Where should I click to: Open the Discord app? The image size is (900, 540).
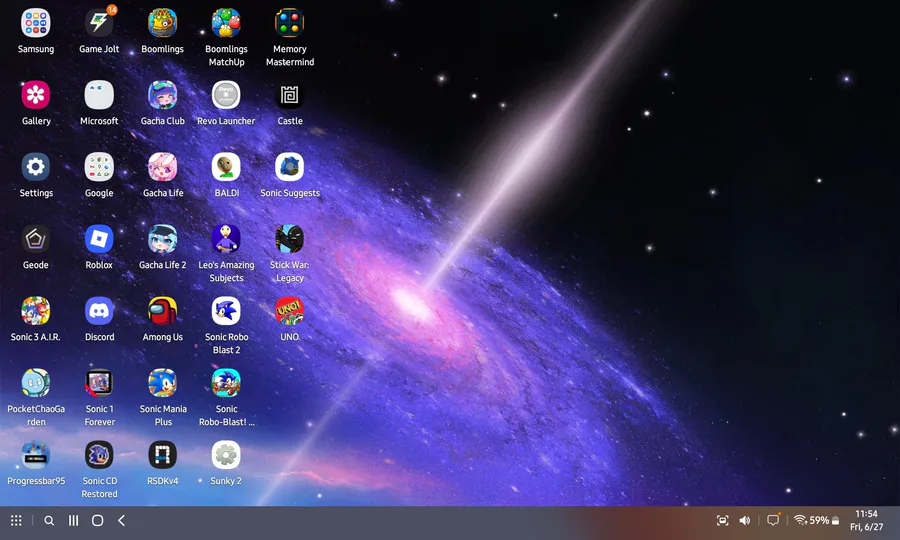[99, 311]
